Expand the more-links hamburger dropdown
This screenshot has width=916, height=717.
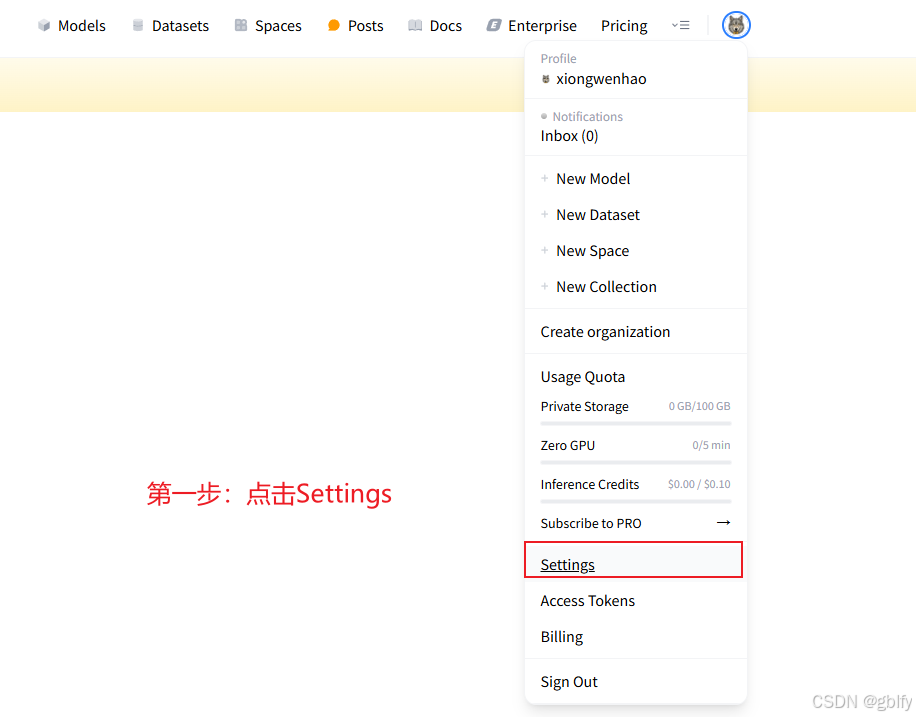[x=681, y=26]
